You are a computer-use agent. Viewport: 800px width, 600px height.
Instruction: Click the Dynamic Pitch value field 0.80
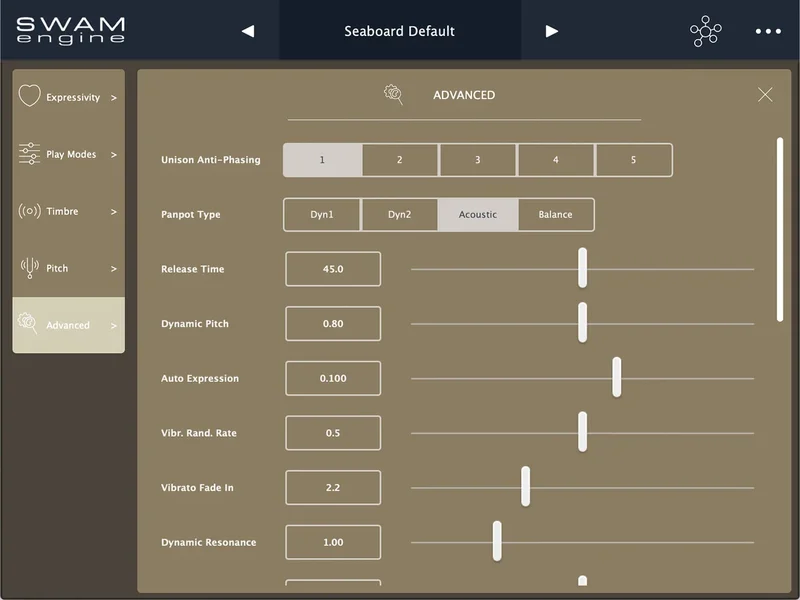[333, 323]
